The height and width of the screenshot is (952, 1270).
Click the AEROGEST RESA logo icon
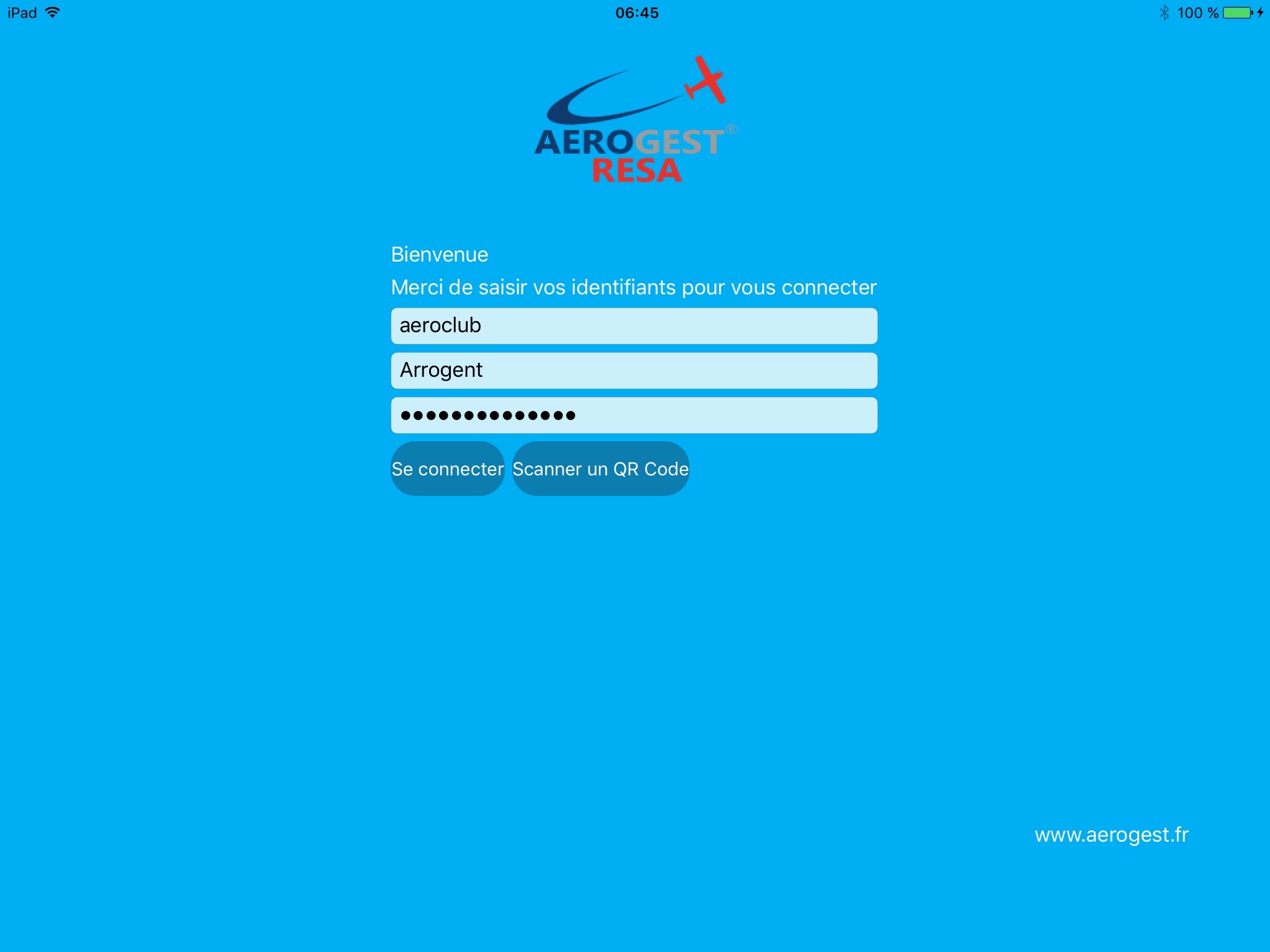pos(634,119)
